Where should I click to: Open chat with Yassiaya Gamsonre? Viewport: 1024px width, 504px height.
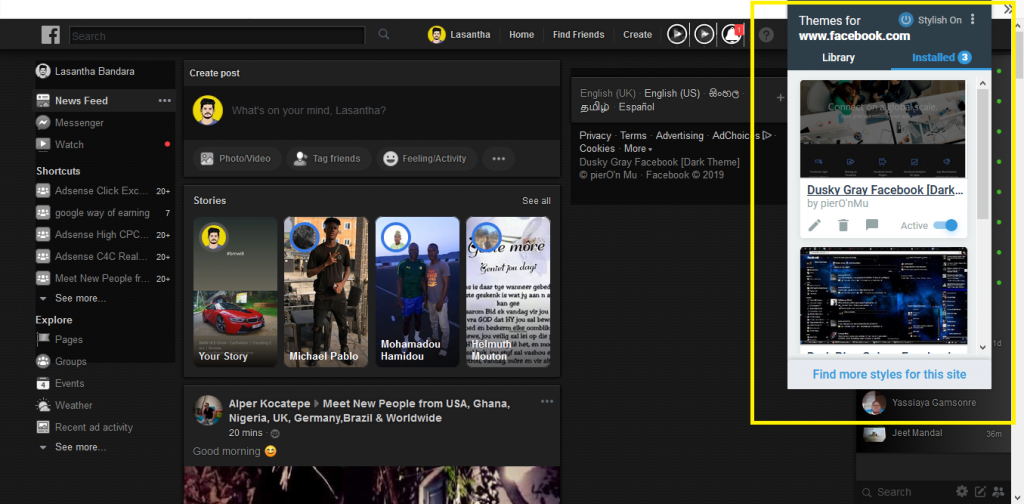tap(933, 403)
